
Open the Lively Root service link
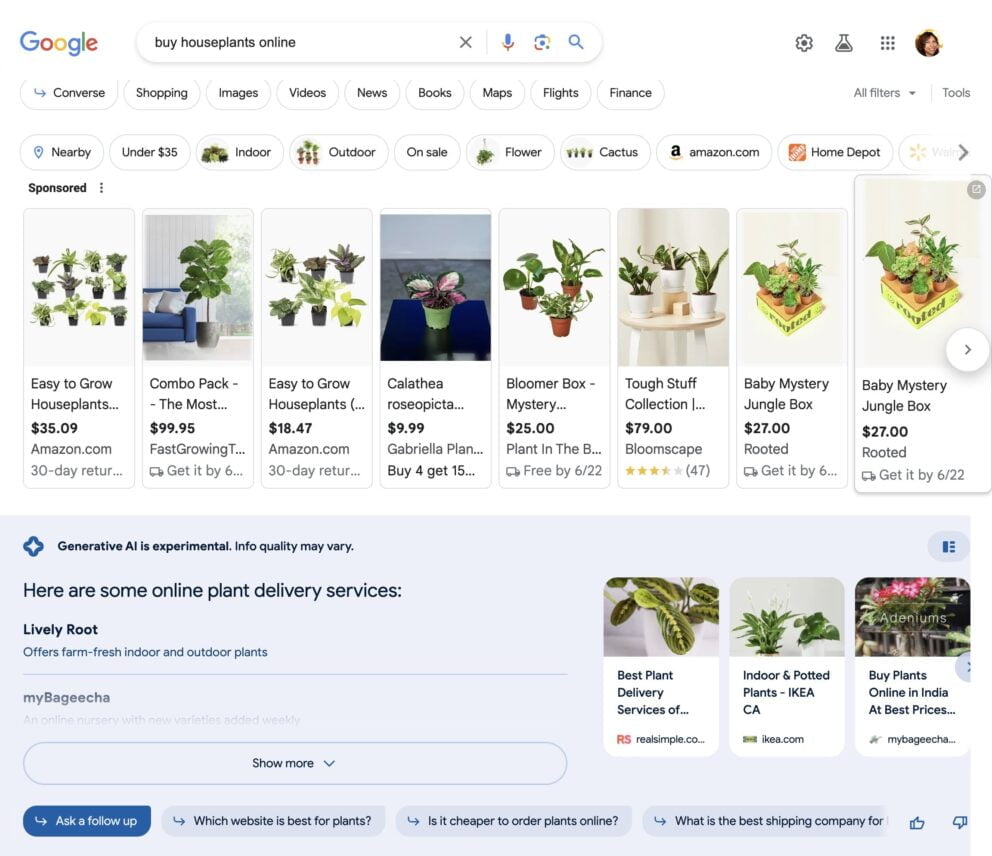(x=60, y=630)
